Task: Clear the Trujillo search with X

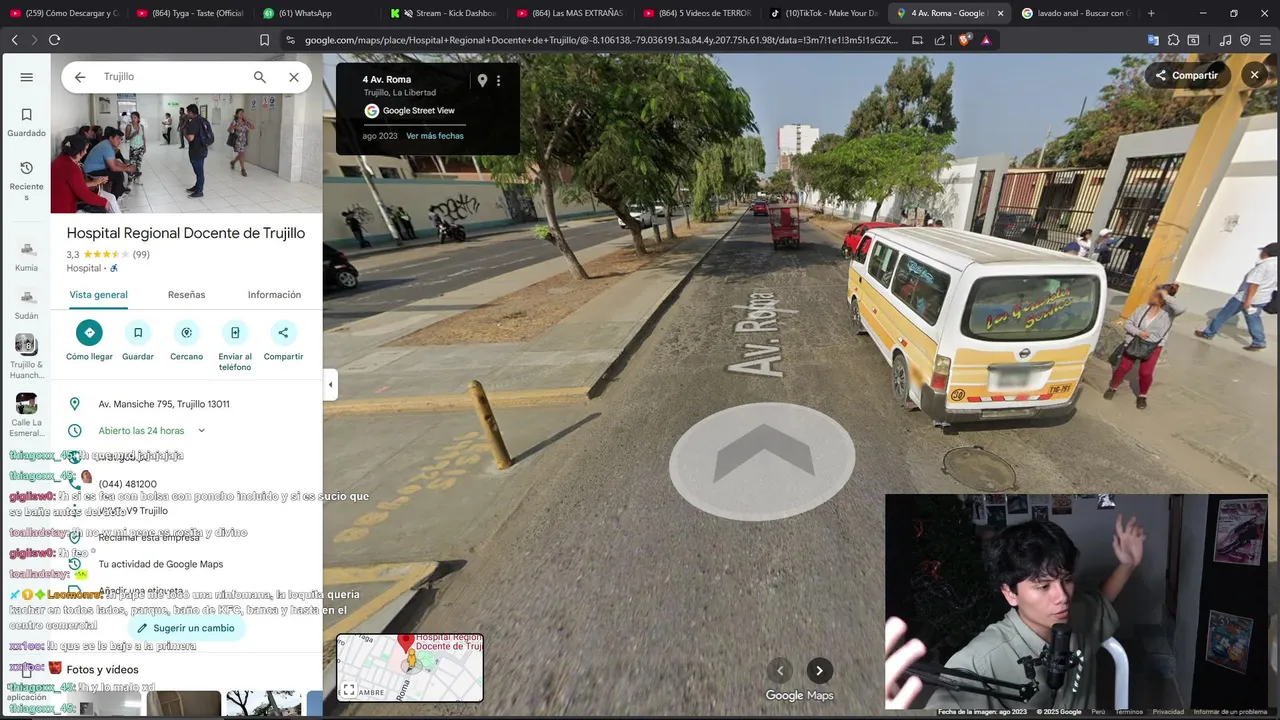Action: (294, 77)
